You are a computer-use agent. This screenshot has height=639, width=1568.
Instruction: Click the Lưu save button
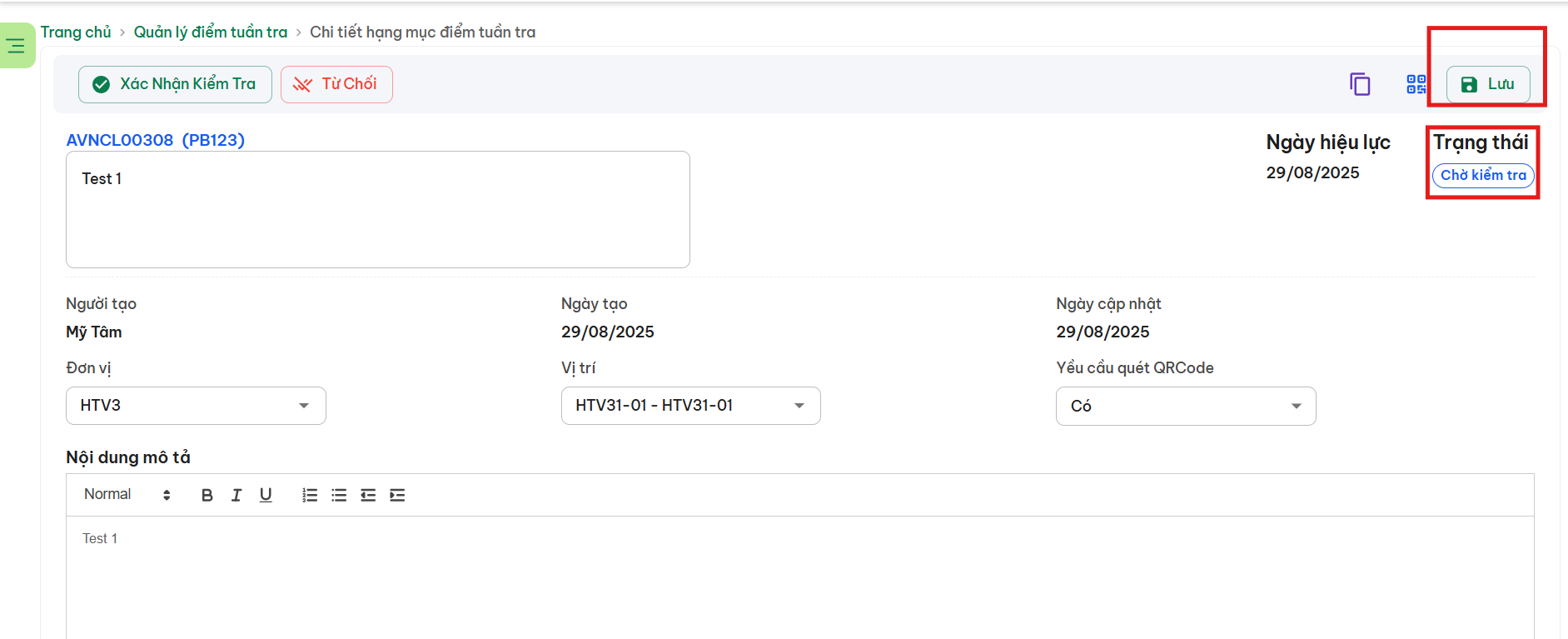point(1488,84)
